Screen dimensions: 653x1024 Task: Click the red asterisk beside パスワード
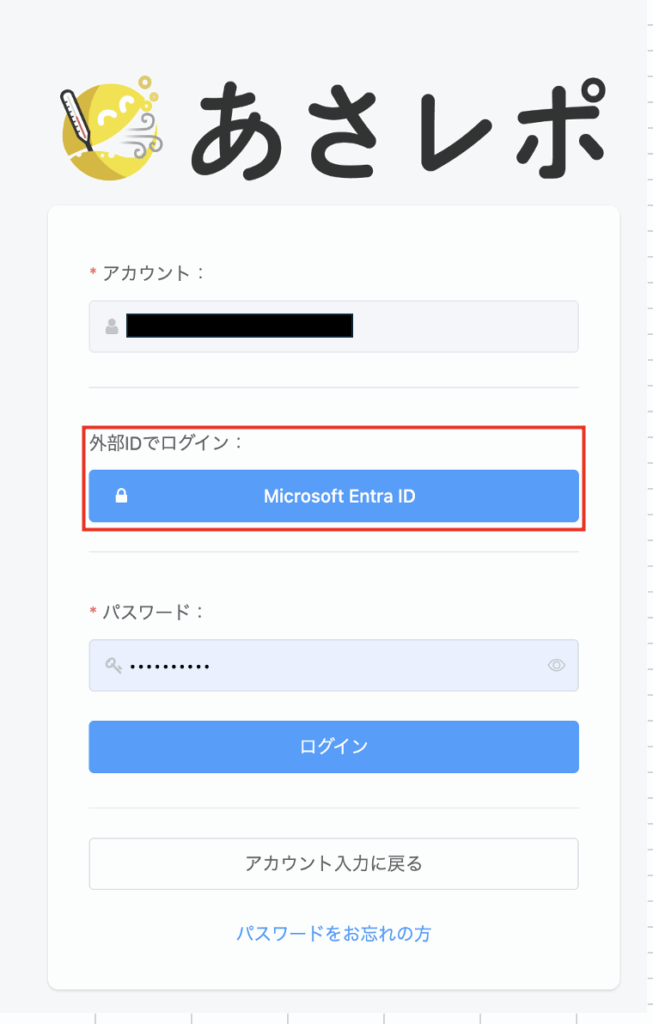click(93, 612)
